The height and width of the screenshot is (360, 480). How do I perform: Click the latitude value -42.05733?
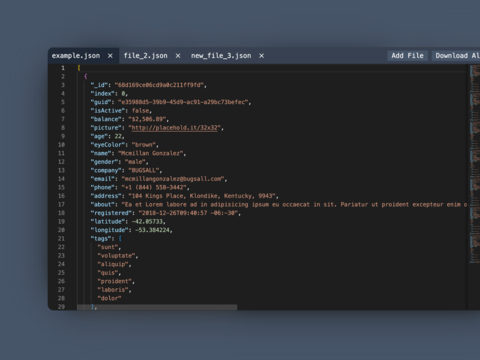pos(147,222)
